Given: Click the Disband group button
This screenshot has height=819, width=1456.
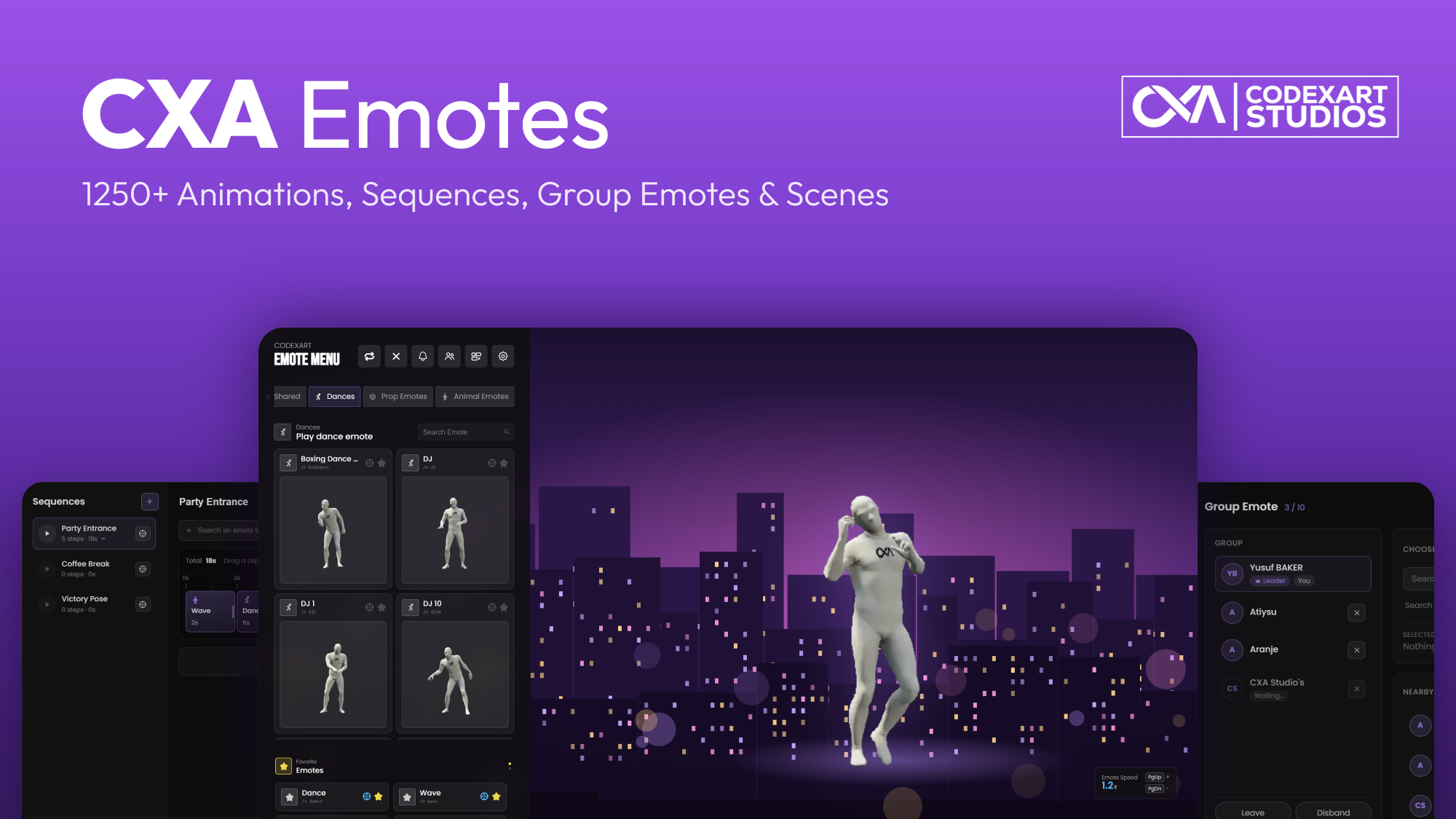Looking at the screenshot, I should tap(1333, 812).
